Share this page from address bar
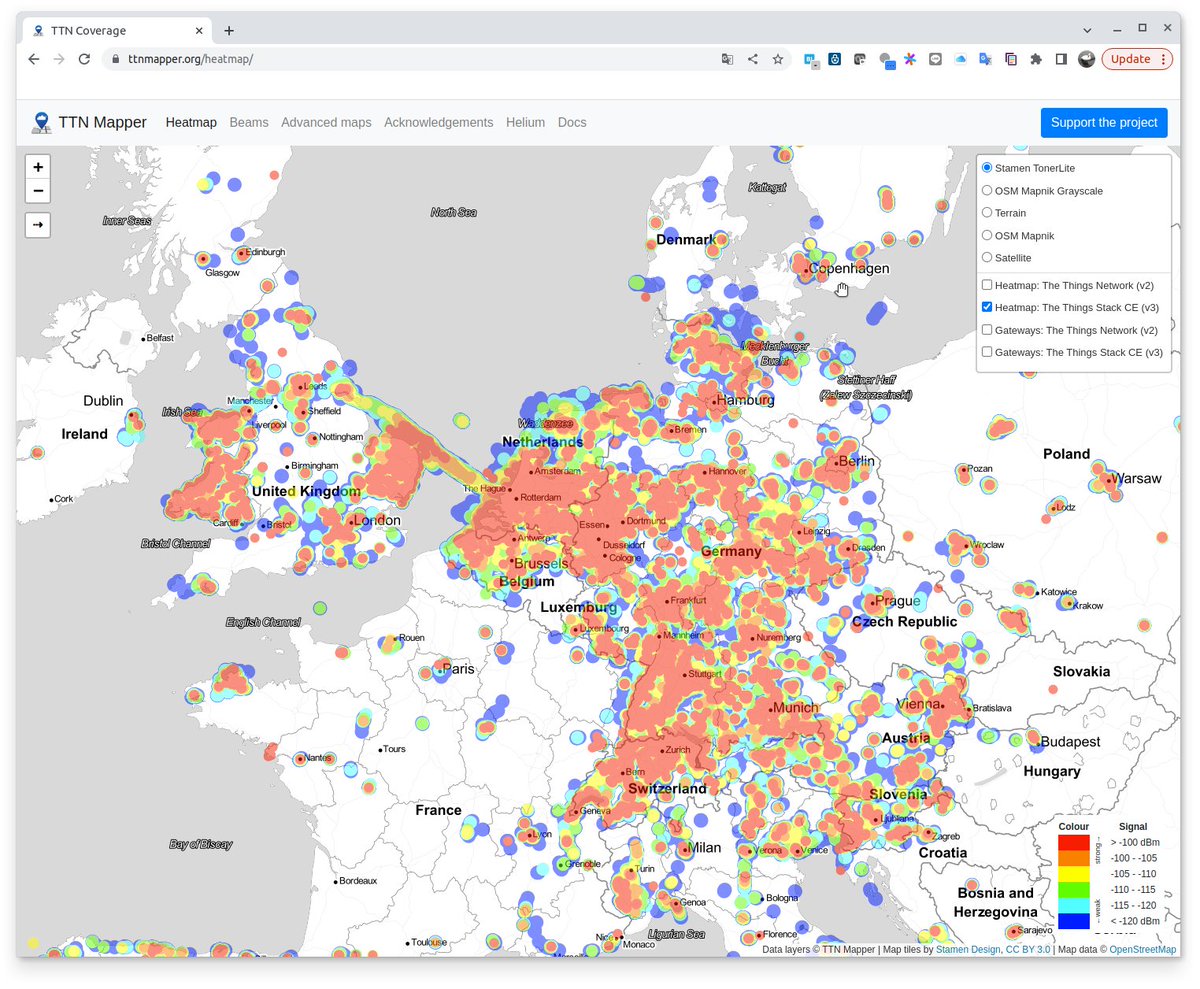Viewport: 1200px width, 989px height. tap(753, 59)
